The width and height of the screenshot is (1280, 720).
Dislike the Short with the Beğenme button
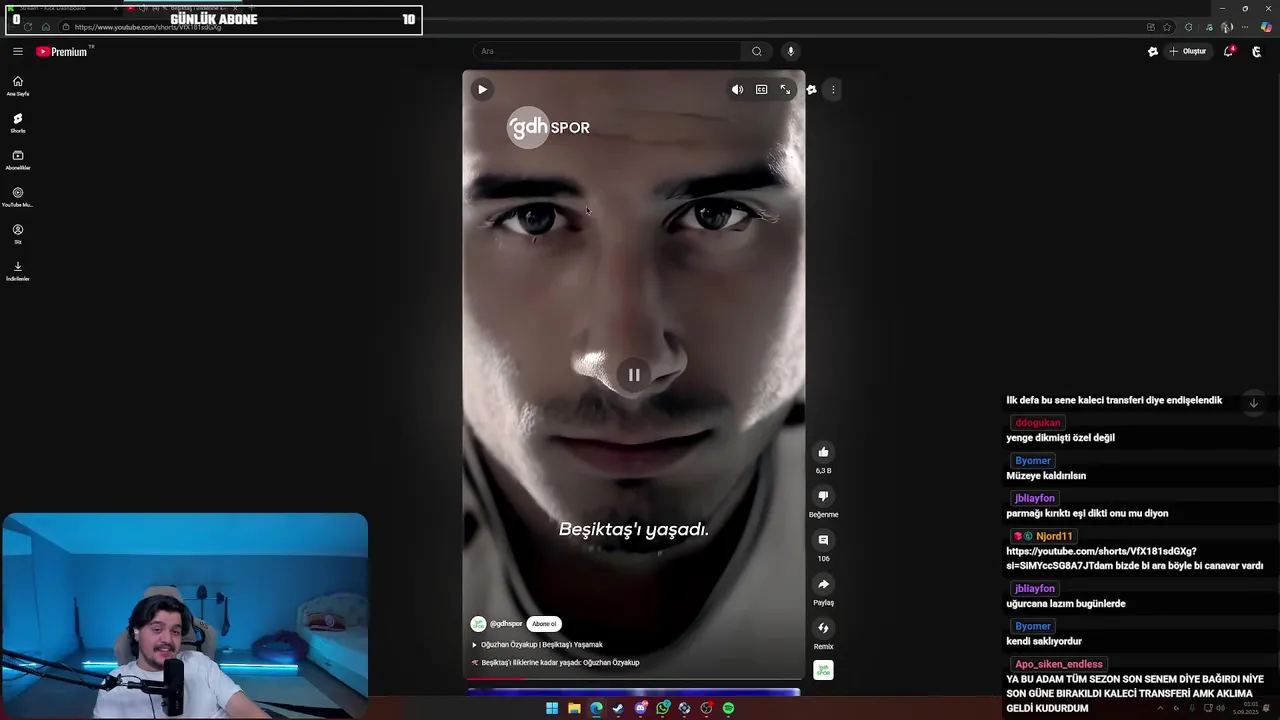(x=823, y=496)
